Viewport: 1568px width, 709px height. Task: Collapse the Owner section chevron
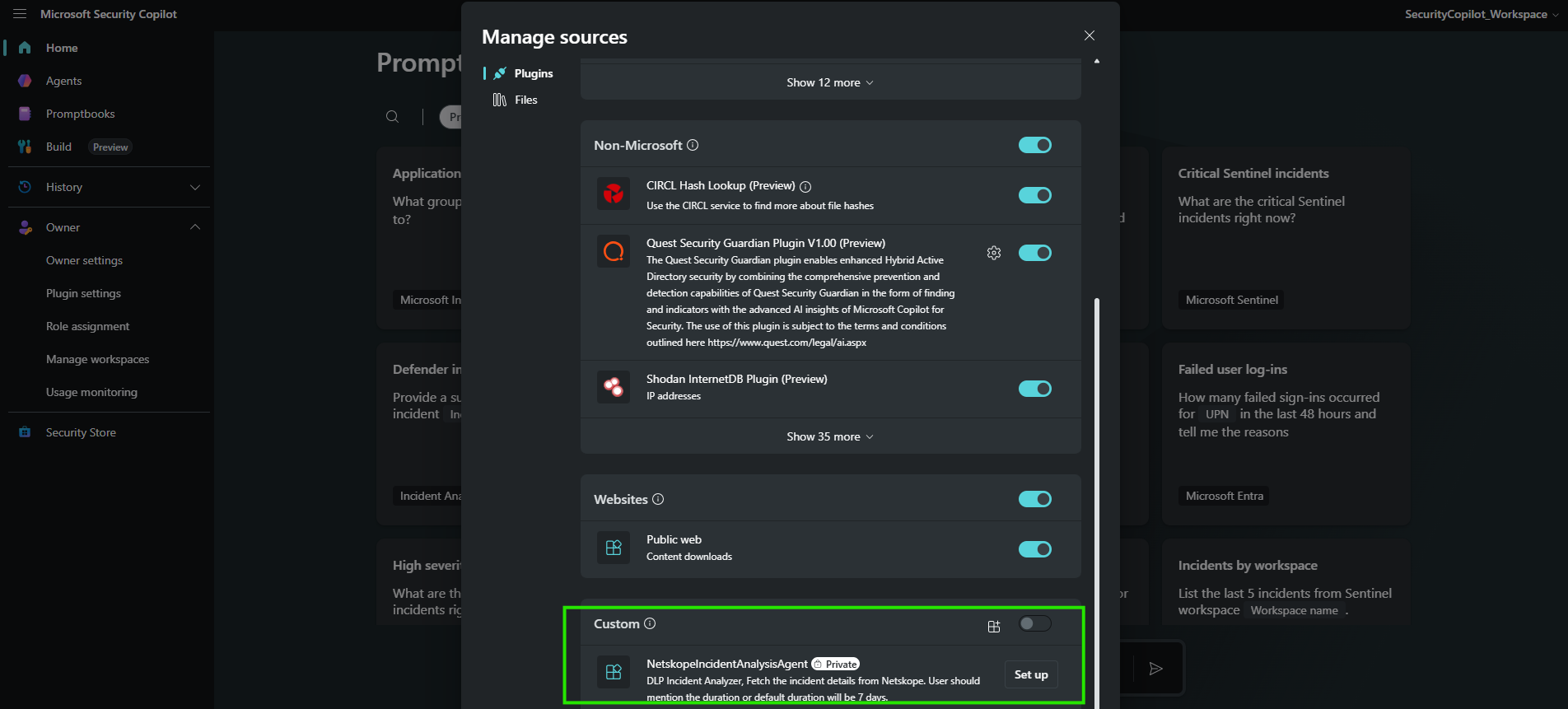(195, 227)
